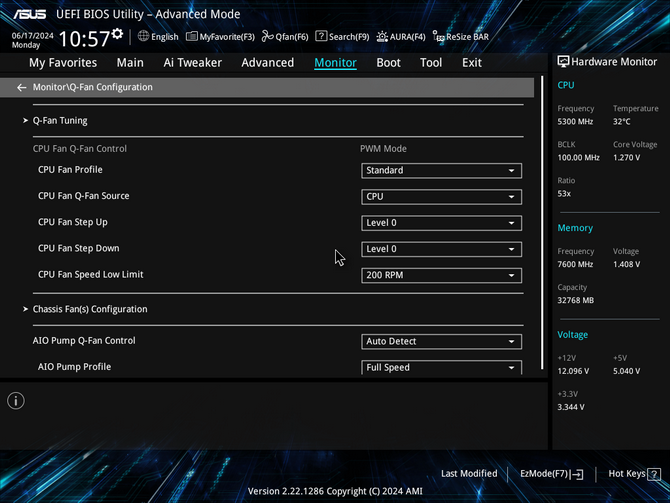The height and width of the screenshot is (503, 670).
Task: Click the Hot Keys label
Action: point(627,474)
